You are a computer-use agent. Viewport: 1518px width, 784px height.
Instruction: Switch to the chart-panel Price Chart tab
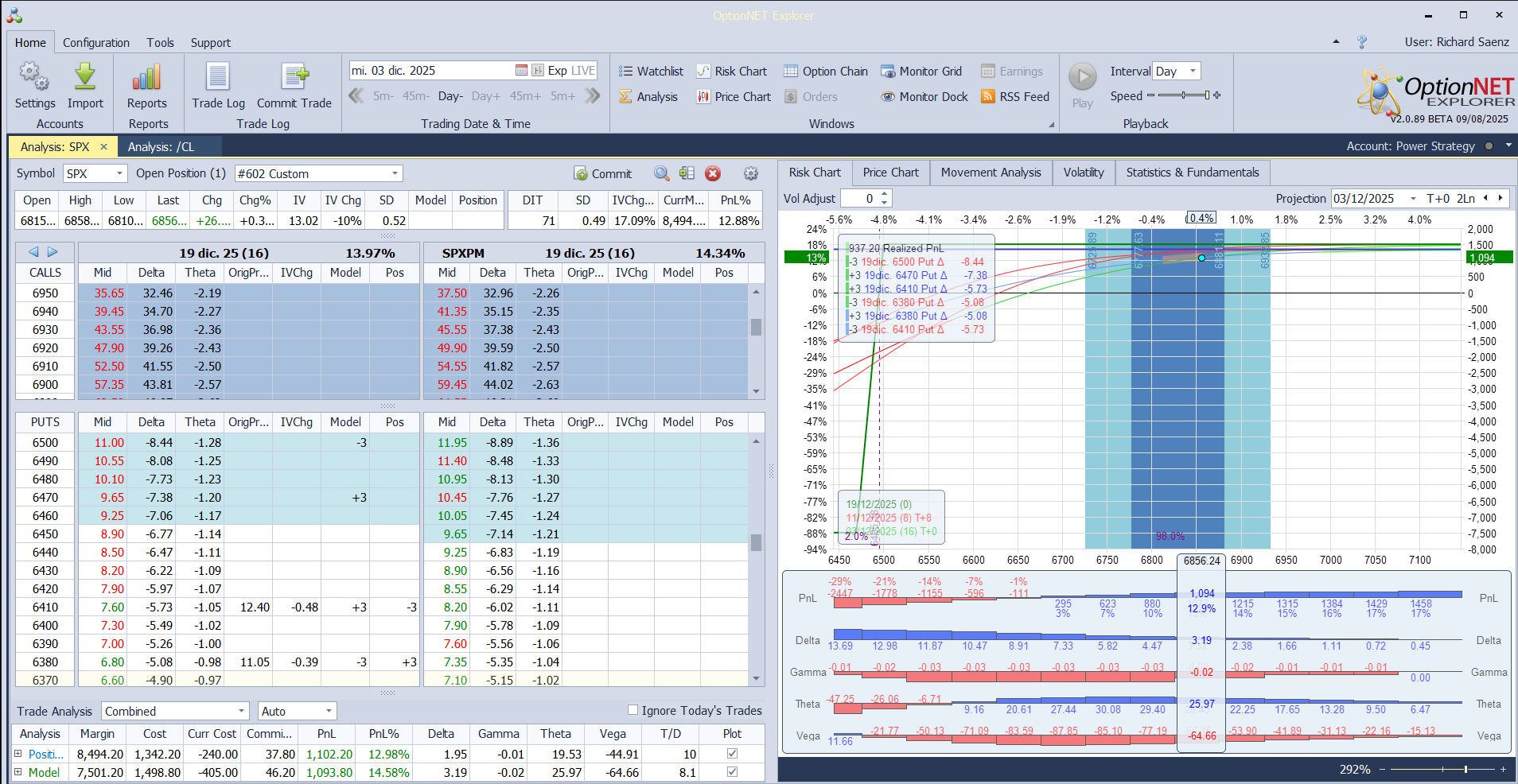[x=890, y=173]
